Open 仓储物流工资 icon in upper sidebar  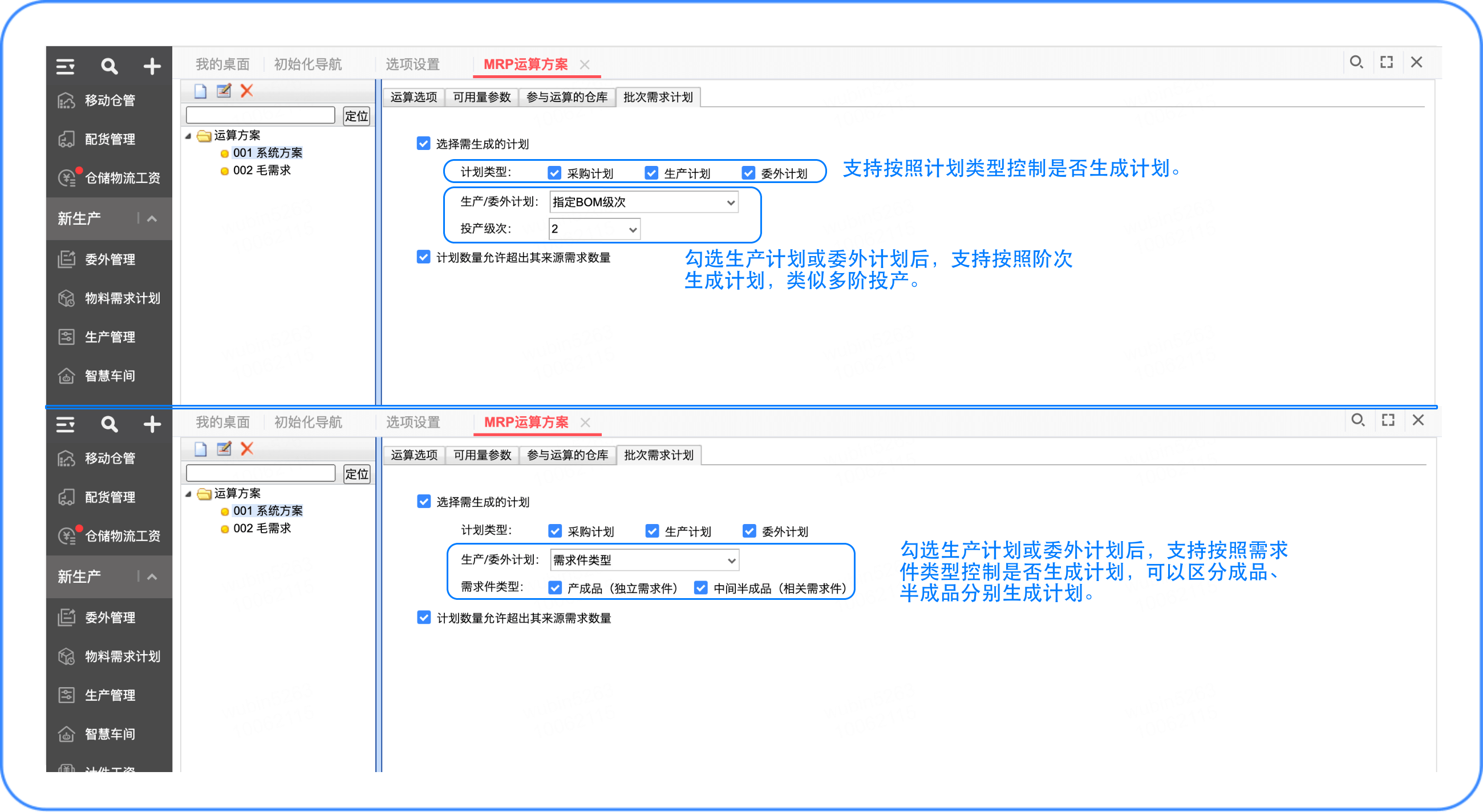click(68, 178)
